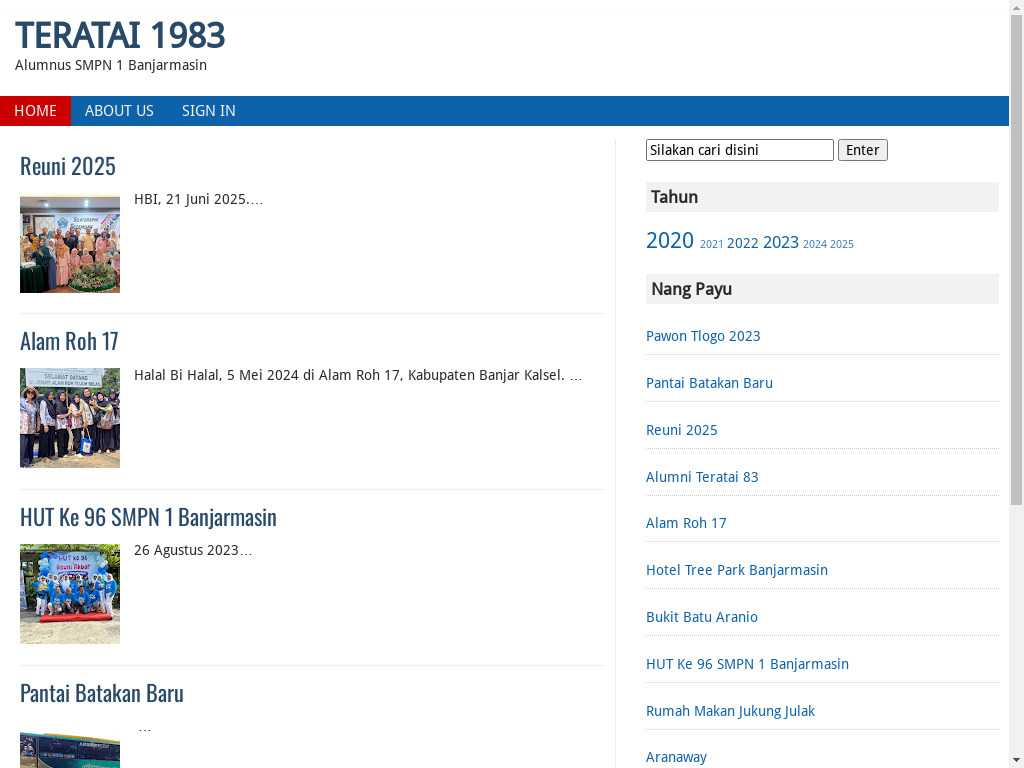Click the '26 Agustus 2023' excerpt text
This screenshot has width=1024, height=768.
193,551
